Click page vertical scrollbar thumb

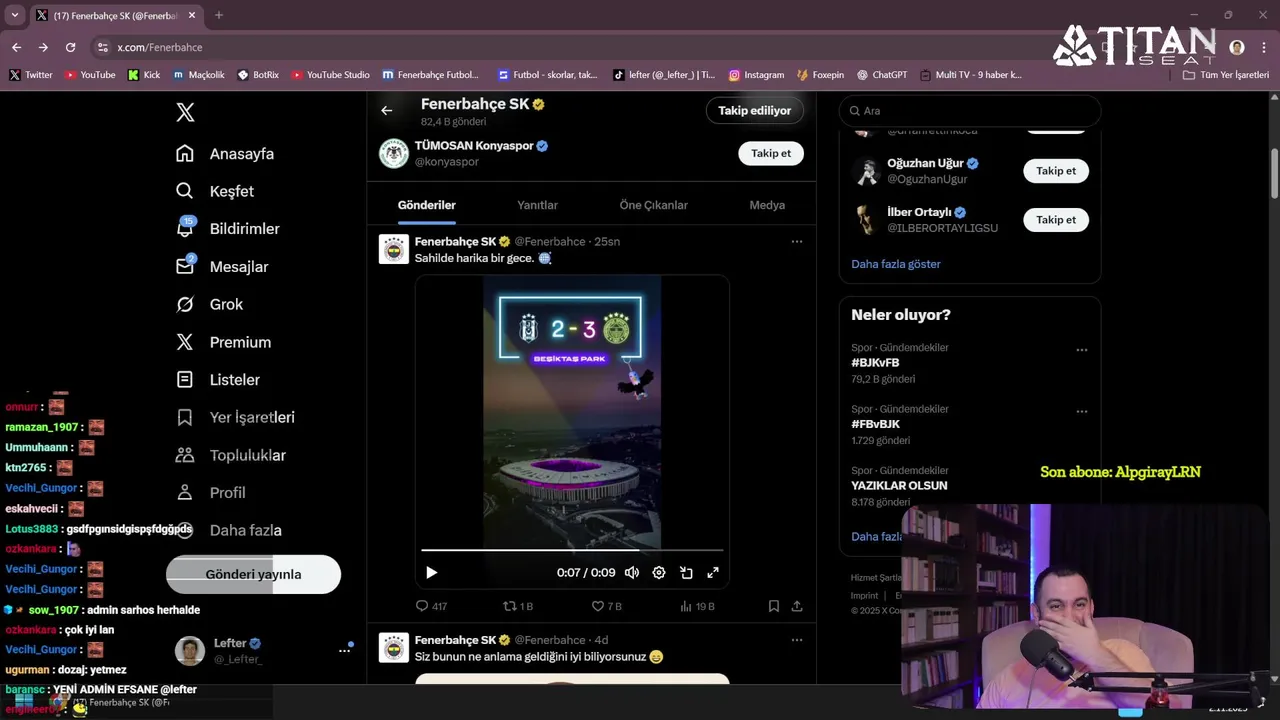coord(1274,173)
